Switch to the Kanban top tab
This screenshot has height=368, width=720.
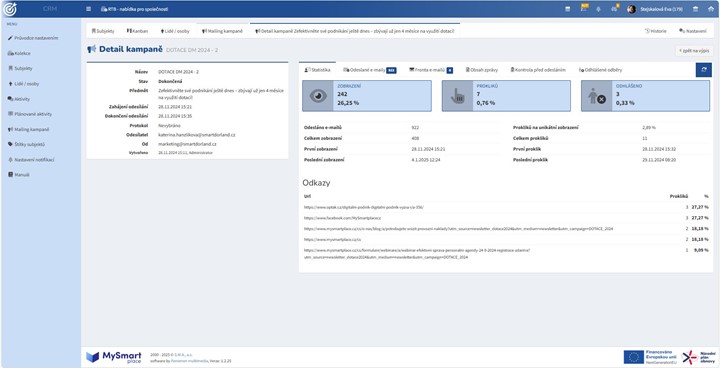pos(137,31)
